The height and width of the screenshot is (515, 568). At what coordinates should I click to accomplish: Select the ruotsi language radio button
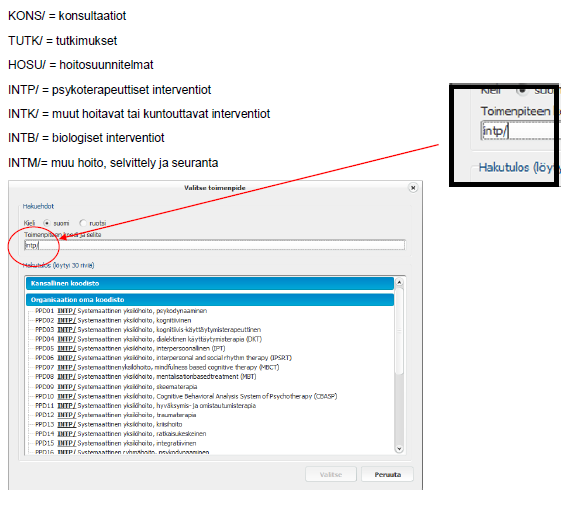click(83, 223)
